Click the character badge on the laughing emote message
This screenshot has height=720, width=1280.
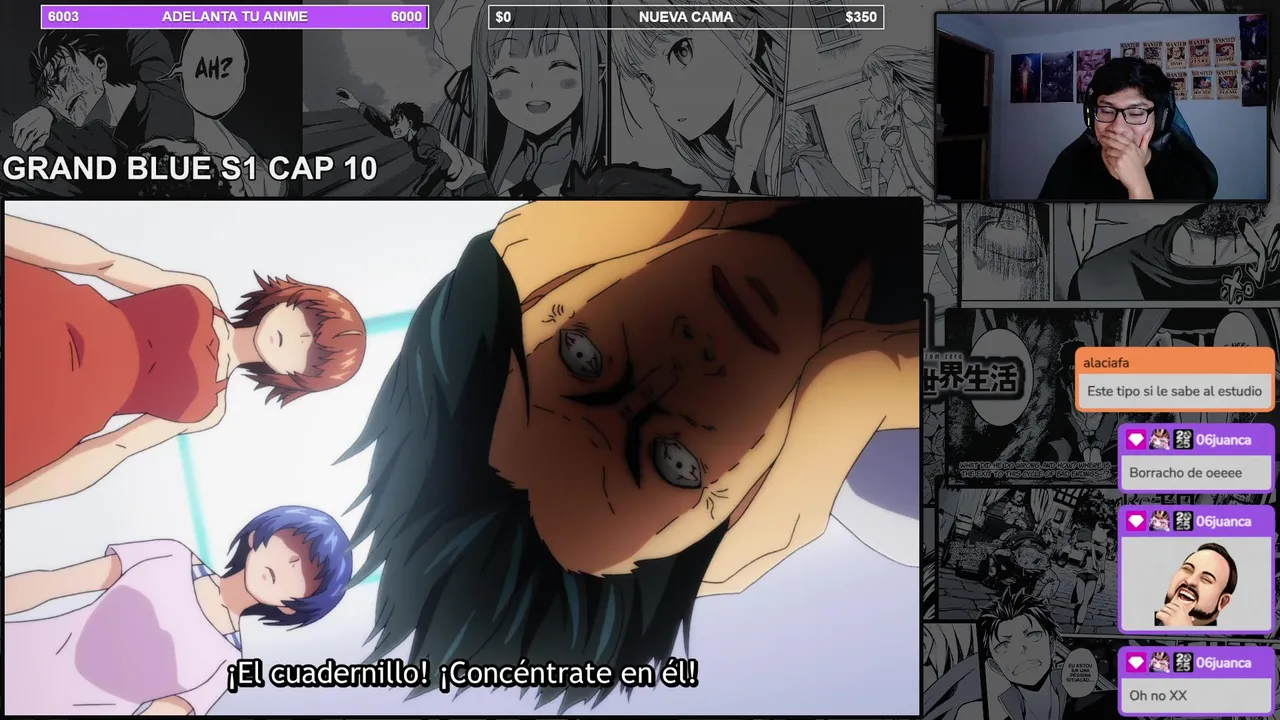coord(1159,521)
